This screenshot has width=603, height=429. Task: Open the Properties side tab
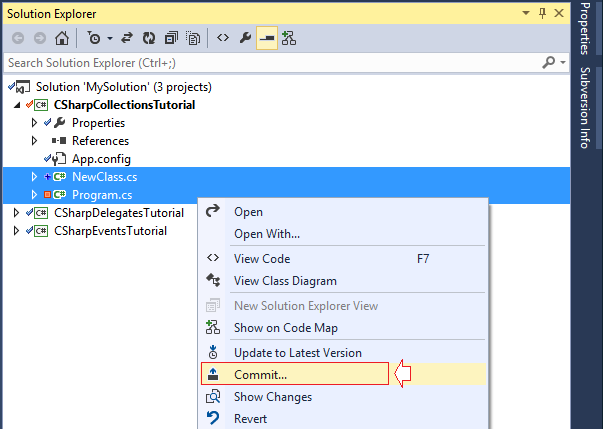(x=585, y=29)
